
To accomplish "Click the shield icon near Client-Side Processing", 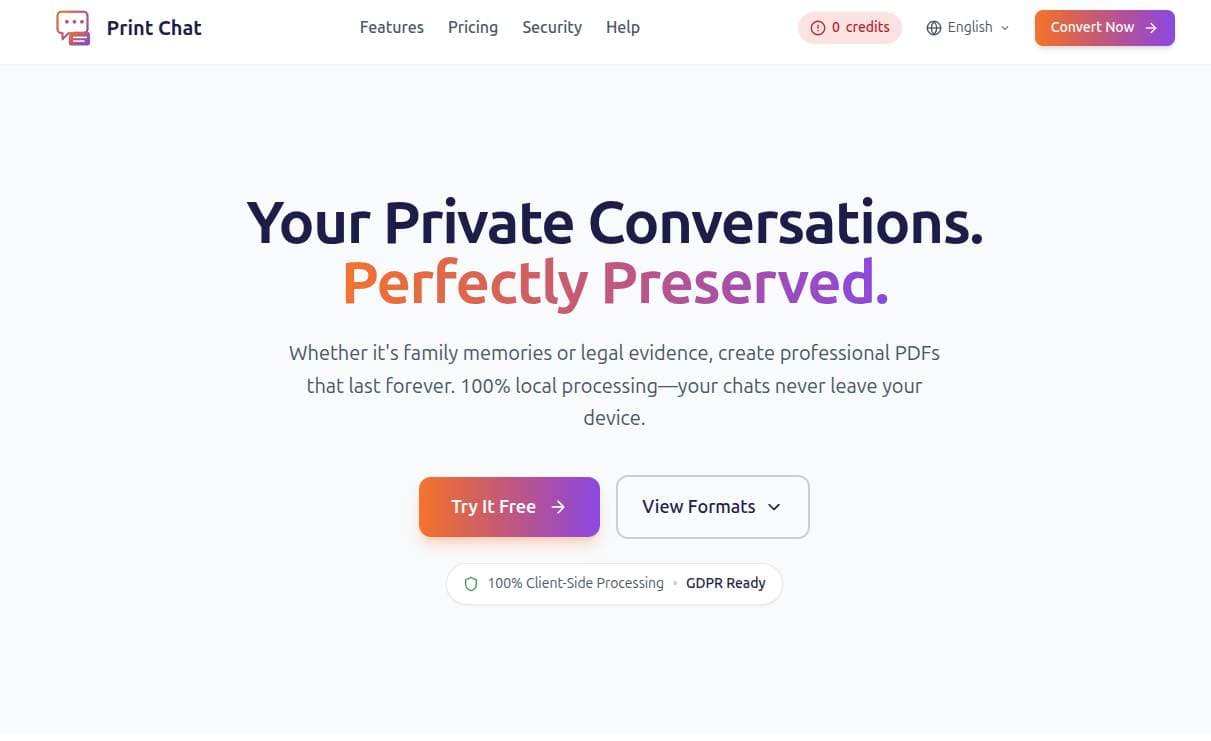I will (x=470, y=583).
